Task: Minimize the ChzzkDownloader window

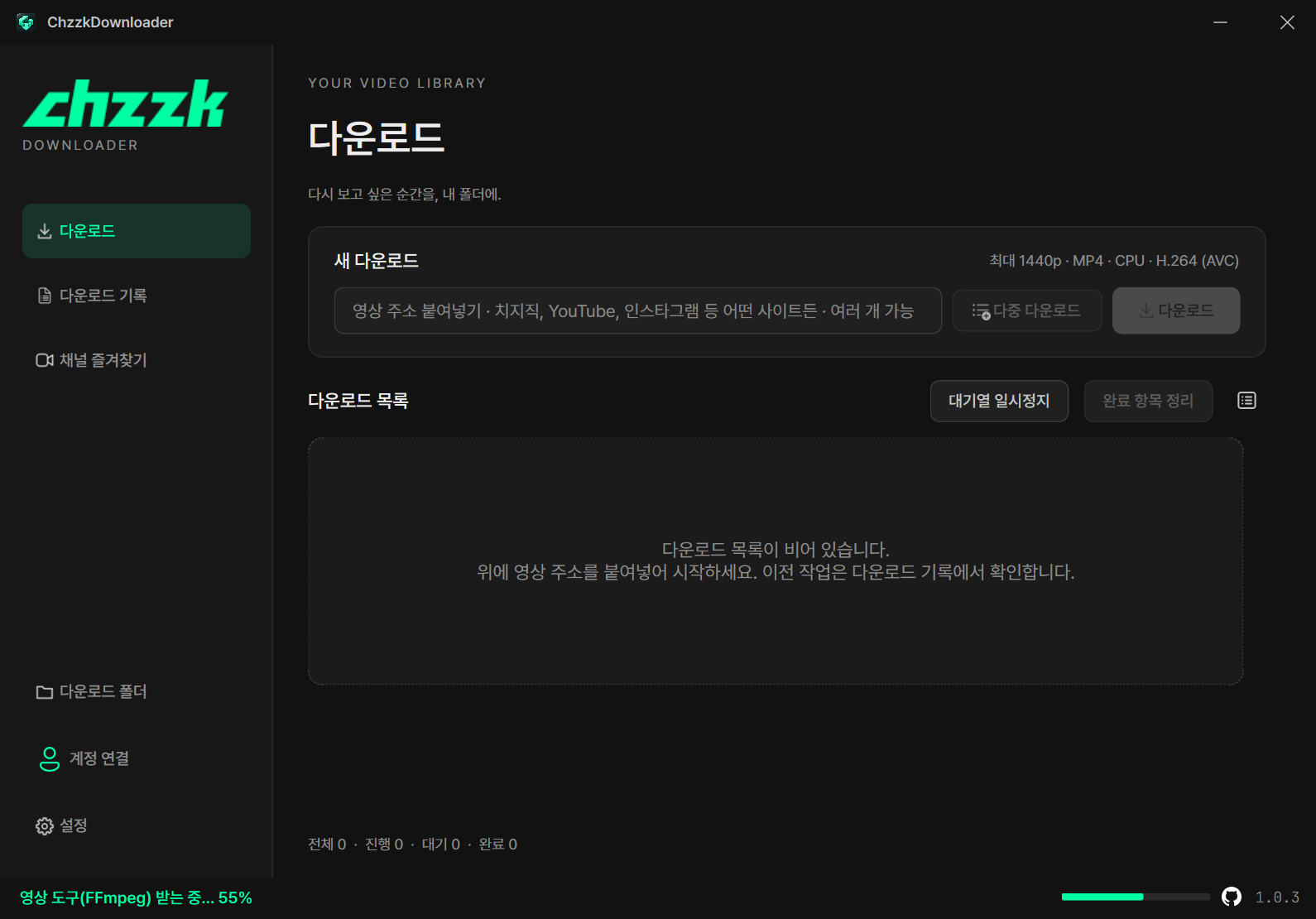Action: pyautogui.click(x=1220, y=22)
